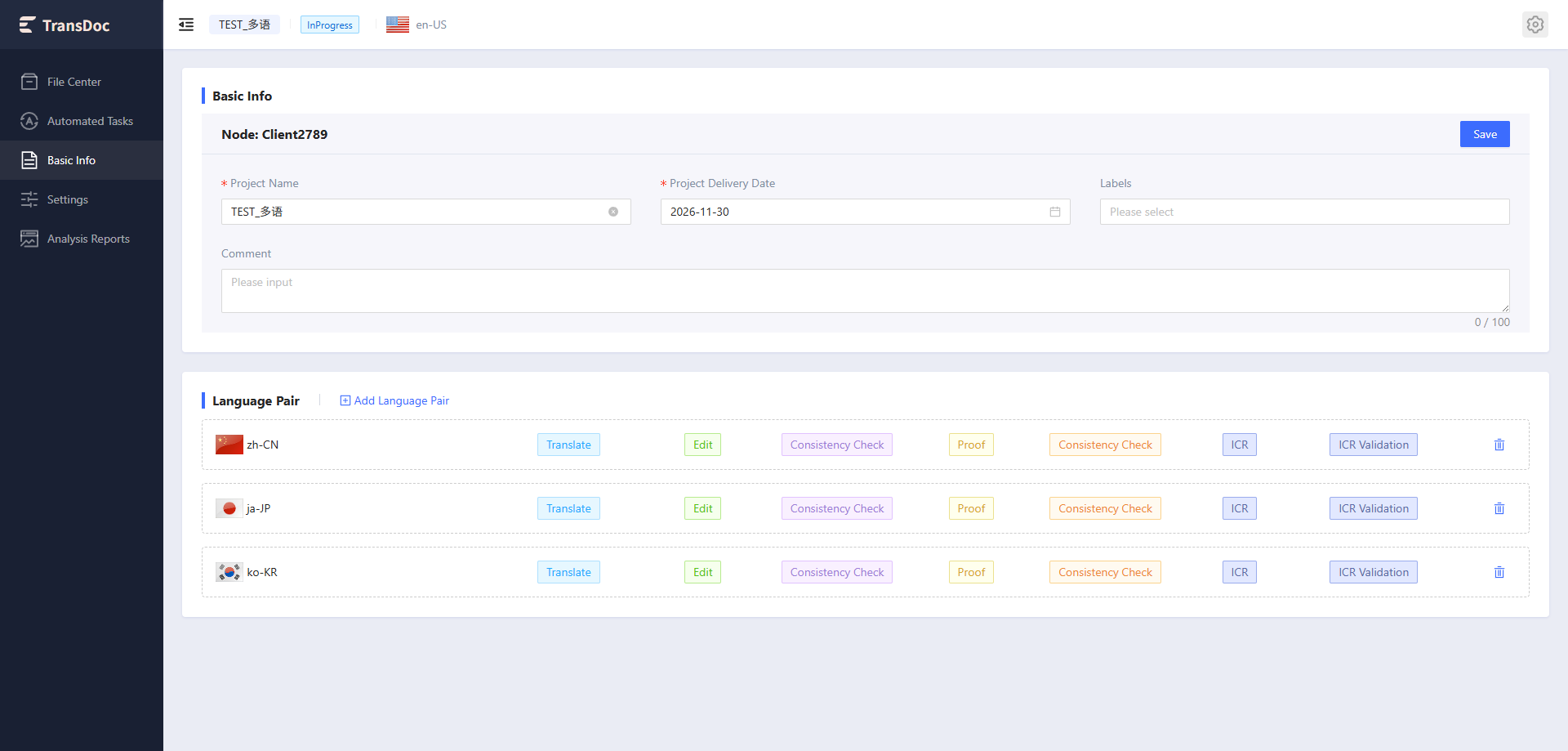Click ICR Validation for zh-CN

point(1373,445)
